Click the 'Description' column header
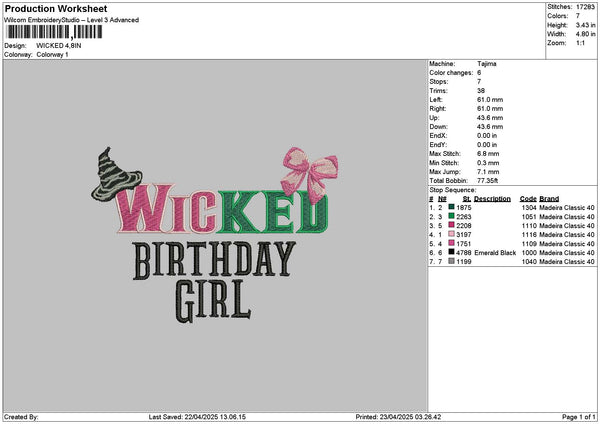600x424 pixels. [492, 199]
